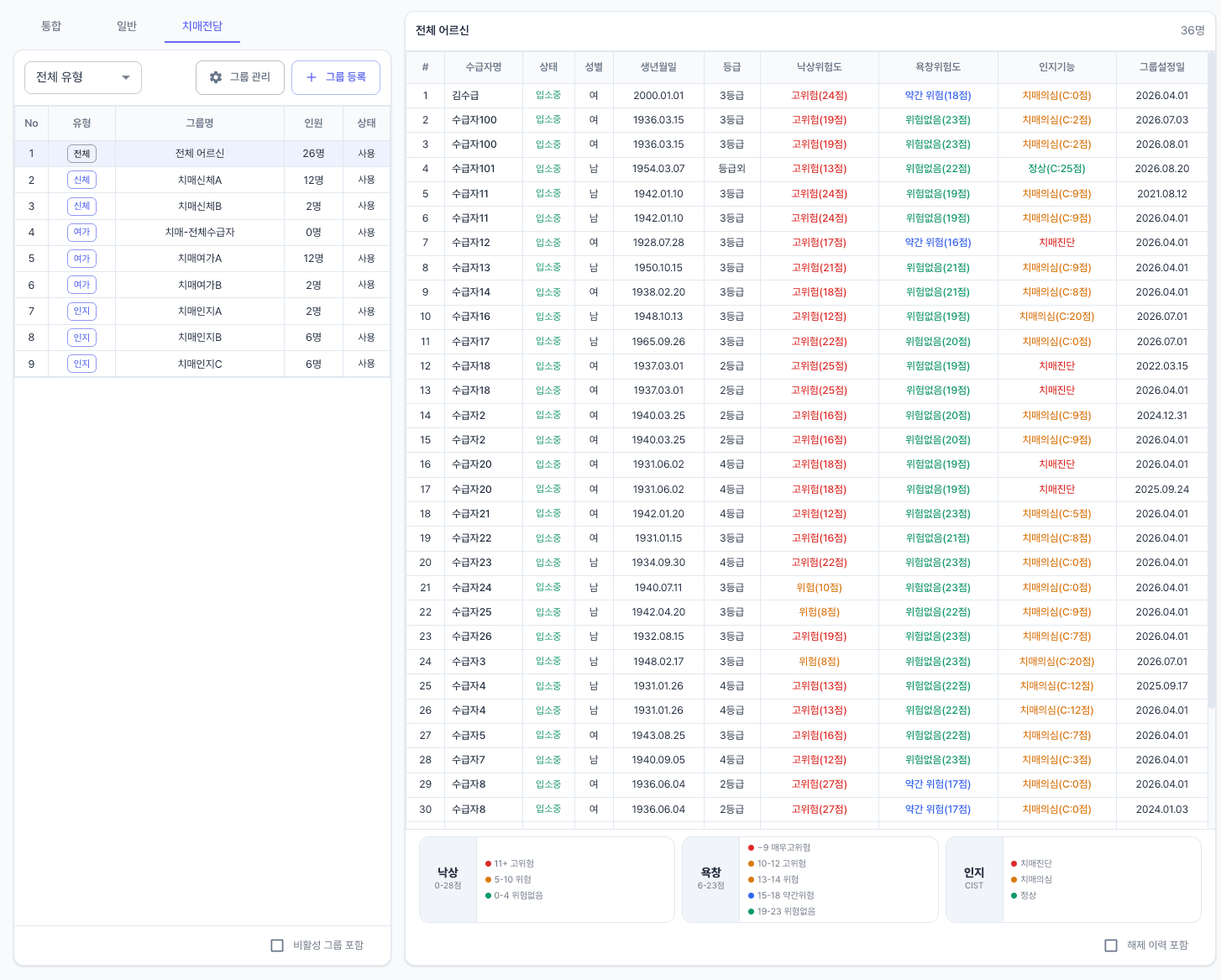Click 약간 위험(16점) for 수급자12

[938, 243]
